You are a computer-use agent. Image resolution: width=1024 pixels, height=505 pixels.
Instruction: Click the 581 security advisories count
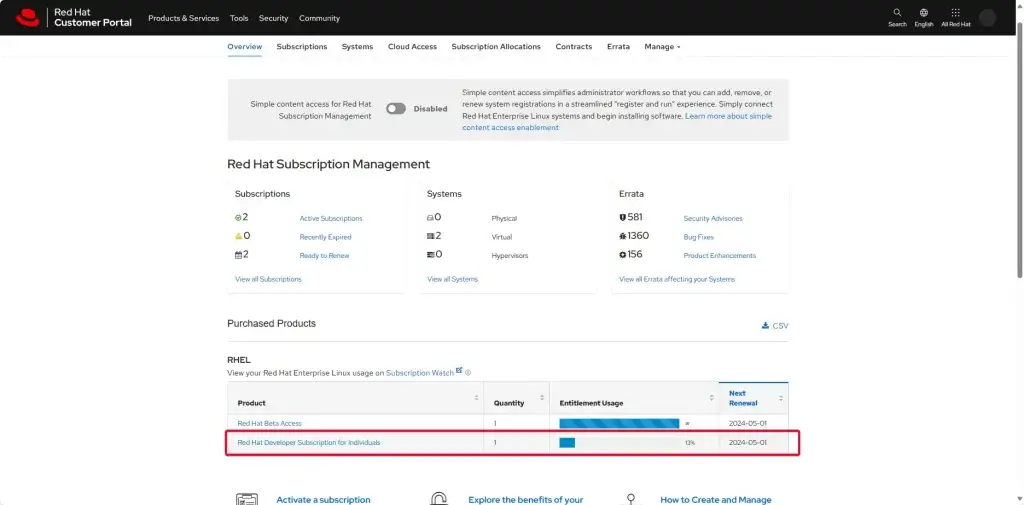click(635, 218)
